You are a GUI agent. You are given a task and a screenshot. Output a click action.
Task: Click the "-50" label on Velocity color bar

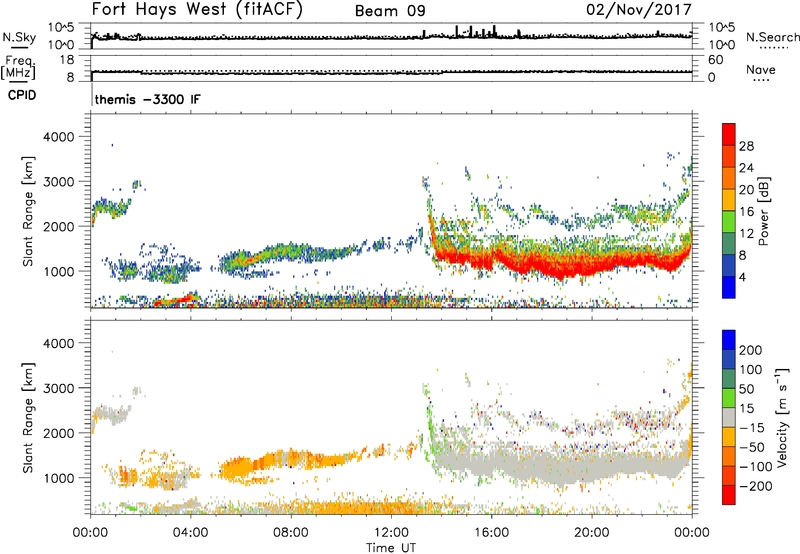752,448
